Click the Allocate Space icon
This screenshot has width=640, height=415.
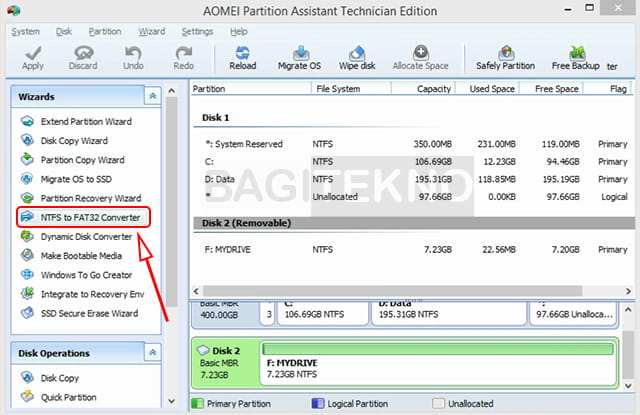(421, 53)
